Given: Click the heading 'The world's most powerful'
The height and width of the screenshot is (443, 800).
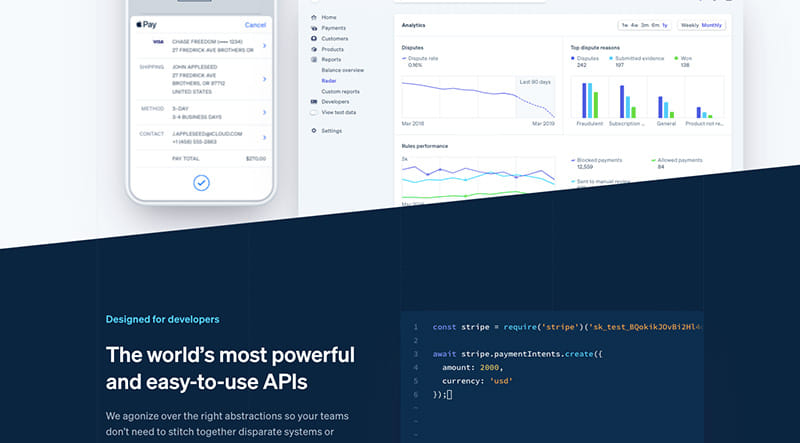Looking at the screenshot, I should [230, 355].
